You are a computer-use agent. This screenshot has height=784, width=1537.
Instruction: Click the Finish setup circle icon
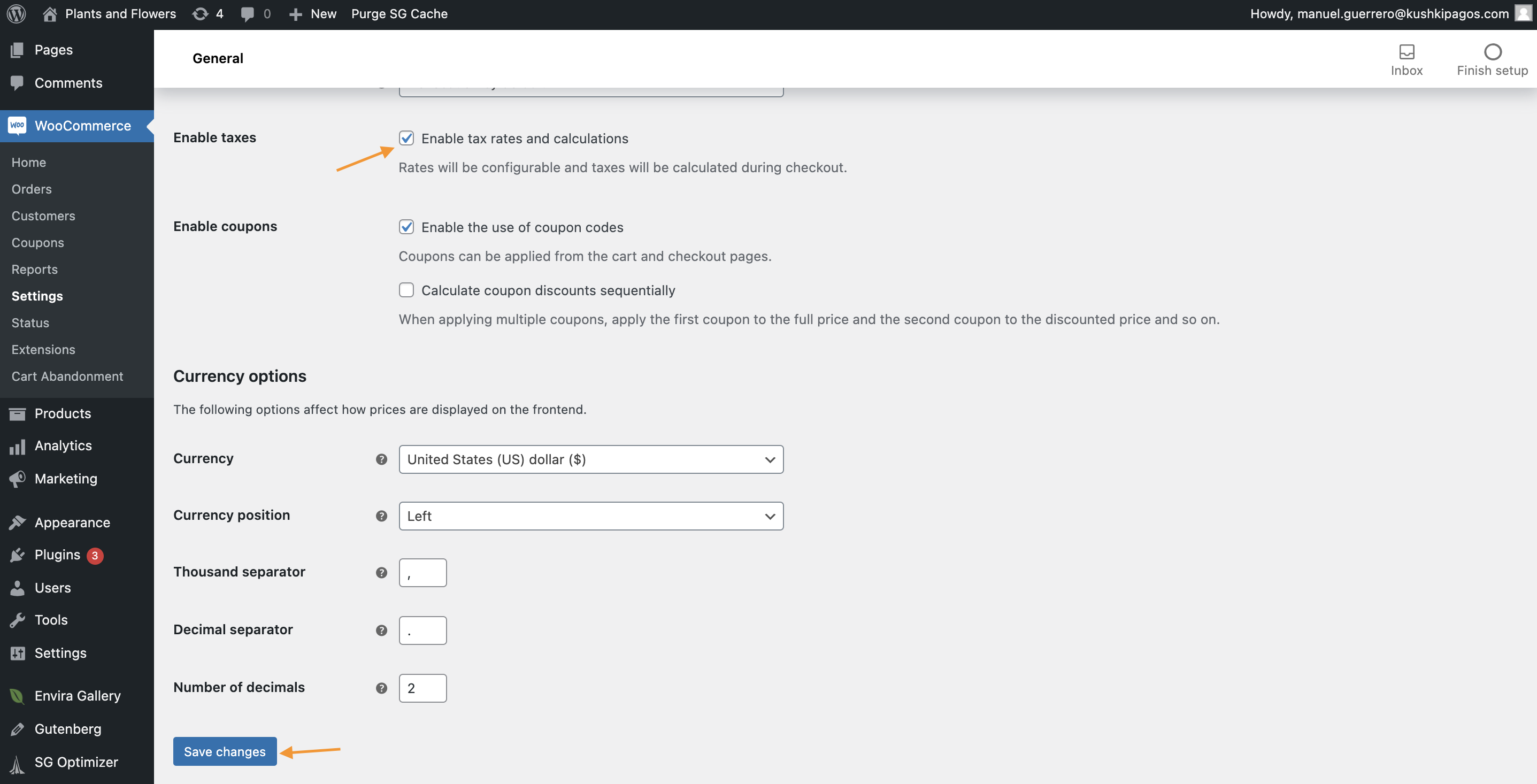pyautogui.click(x=1492, y=52)
